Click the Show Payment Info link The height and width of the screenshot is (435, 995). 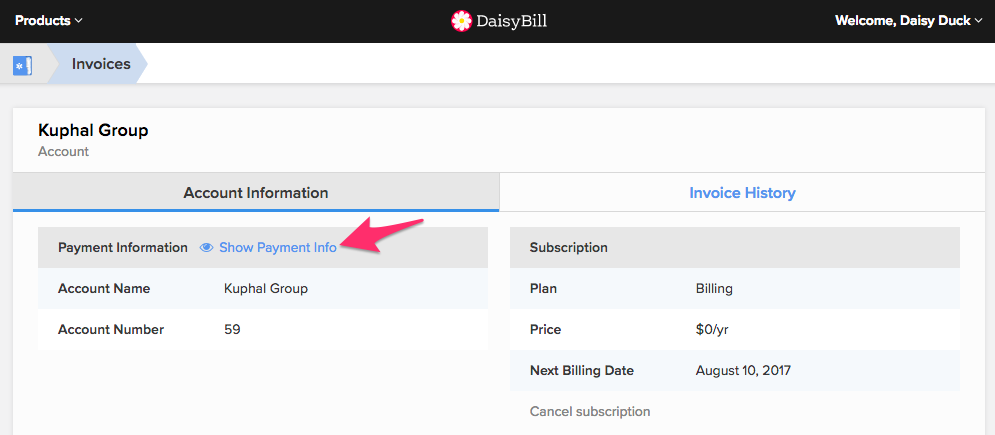pos(278,248)
